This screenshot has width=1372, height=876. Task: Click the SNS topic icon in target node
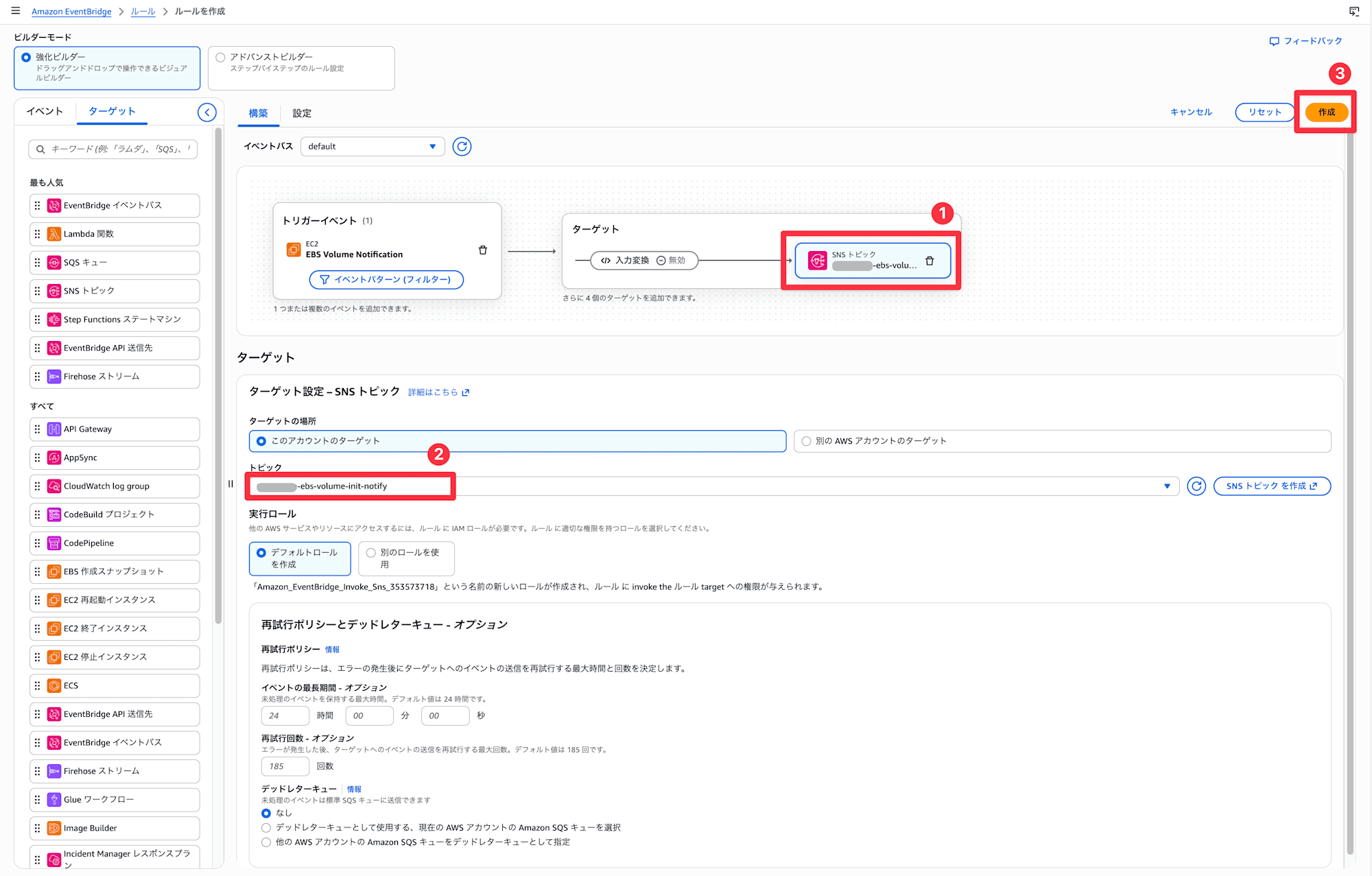tap(818, 261)
